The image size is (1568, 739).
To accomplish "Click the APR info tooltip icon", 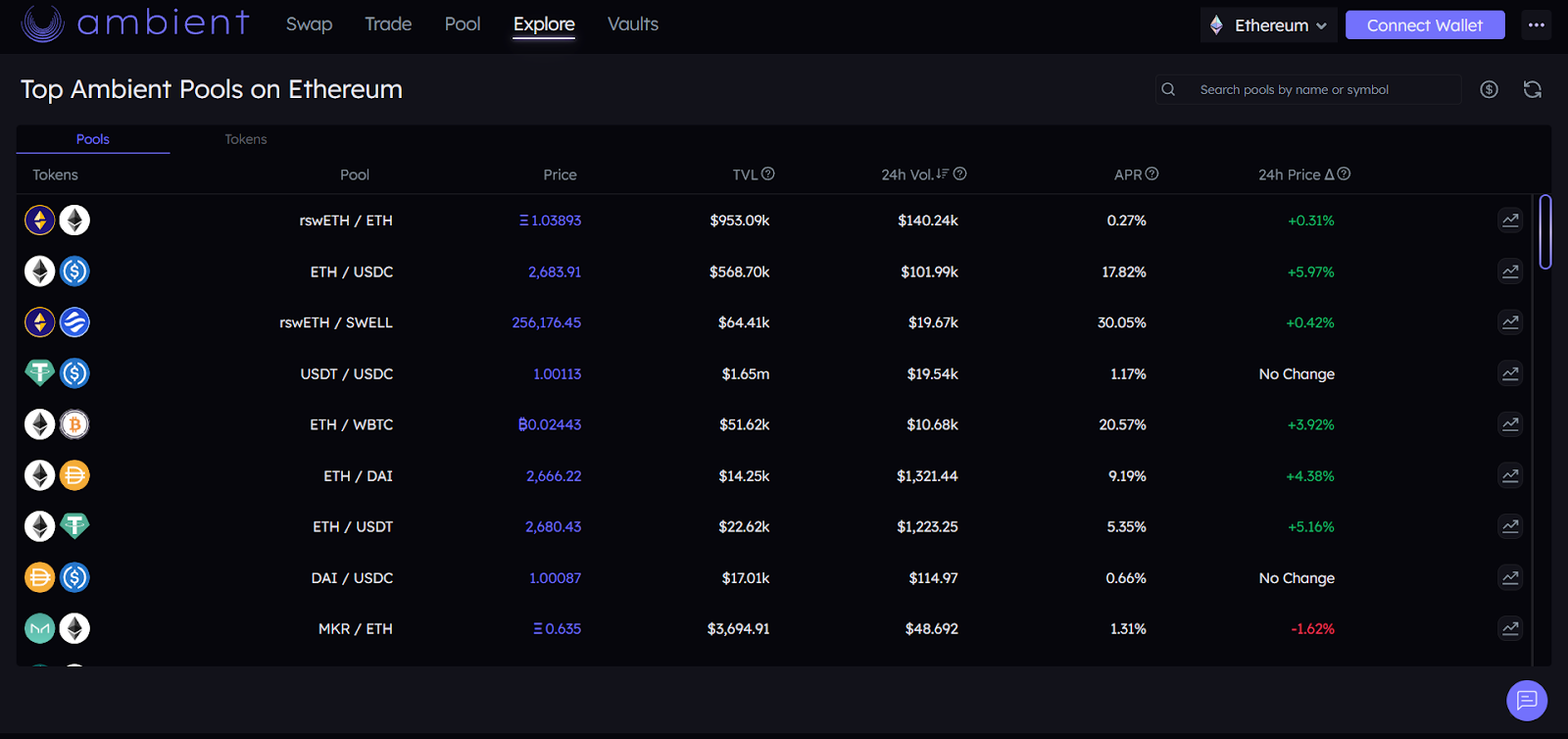I will (1152, 173).
